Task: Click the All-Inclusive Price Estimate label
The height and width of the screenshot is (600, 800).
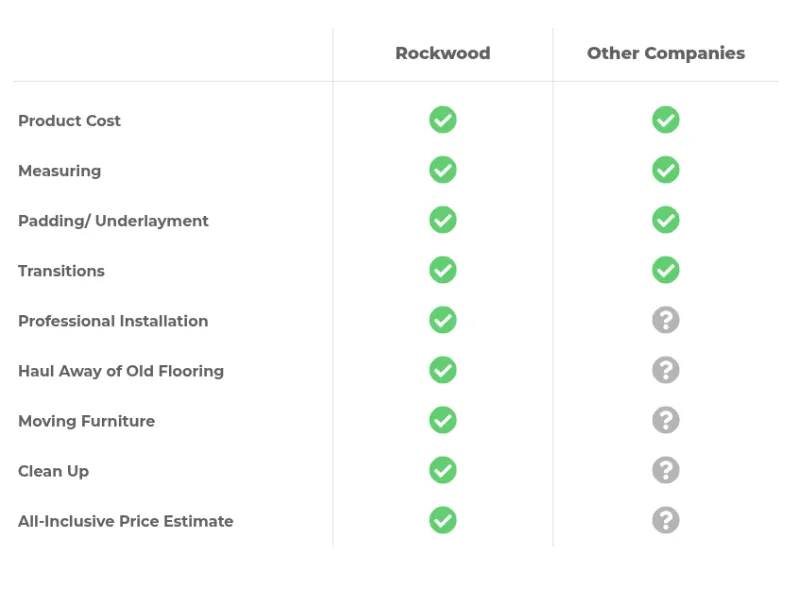Action: tap(125, 521)
